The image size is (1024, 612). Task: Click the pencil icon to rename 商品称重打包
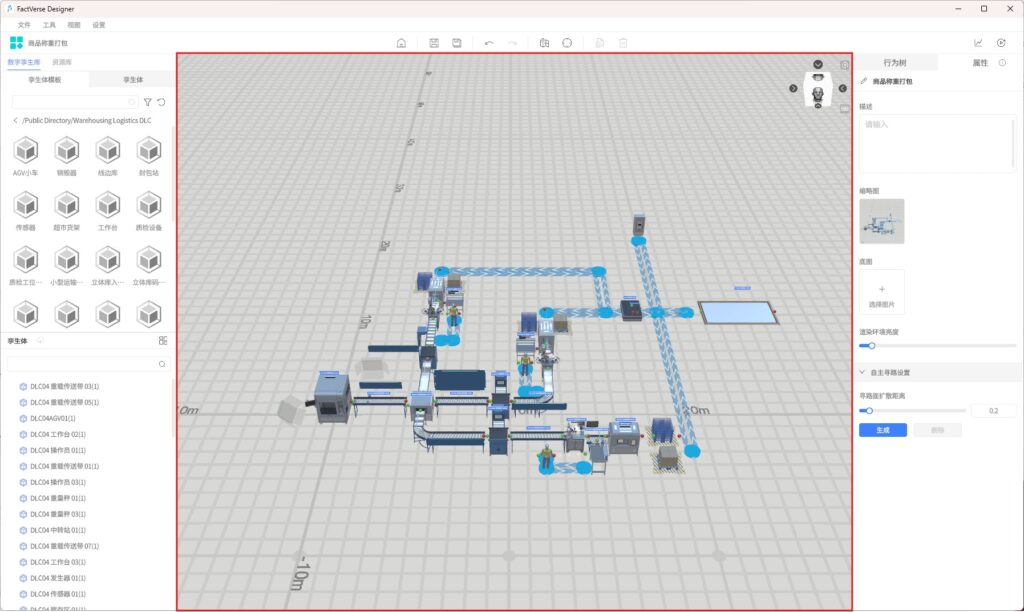(x=864, y=81)
